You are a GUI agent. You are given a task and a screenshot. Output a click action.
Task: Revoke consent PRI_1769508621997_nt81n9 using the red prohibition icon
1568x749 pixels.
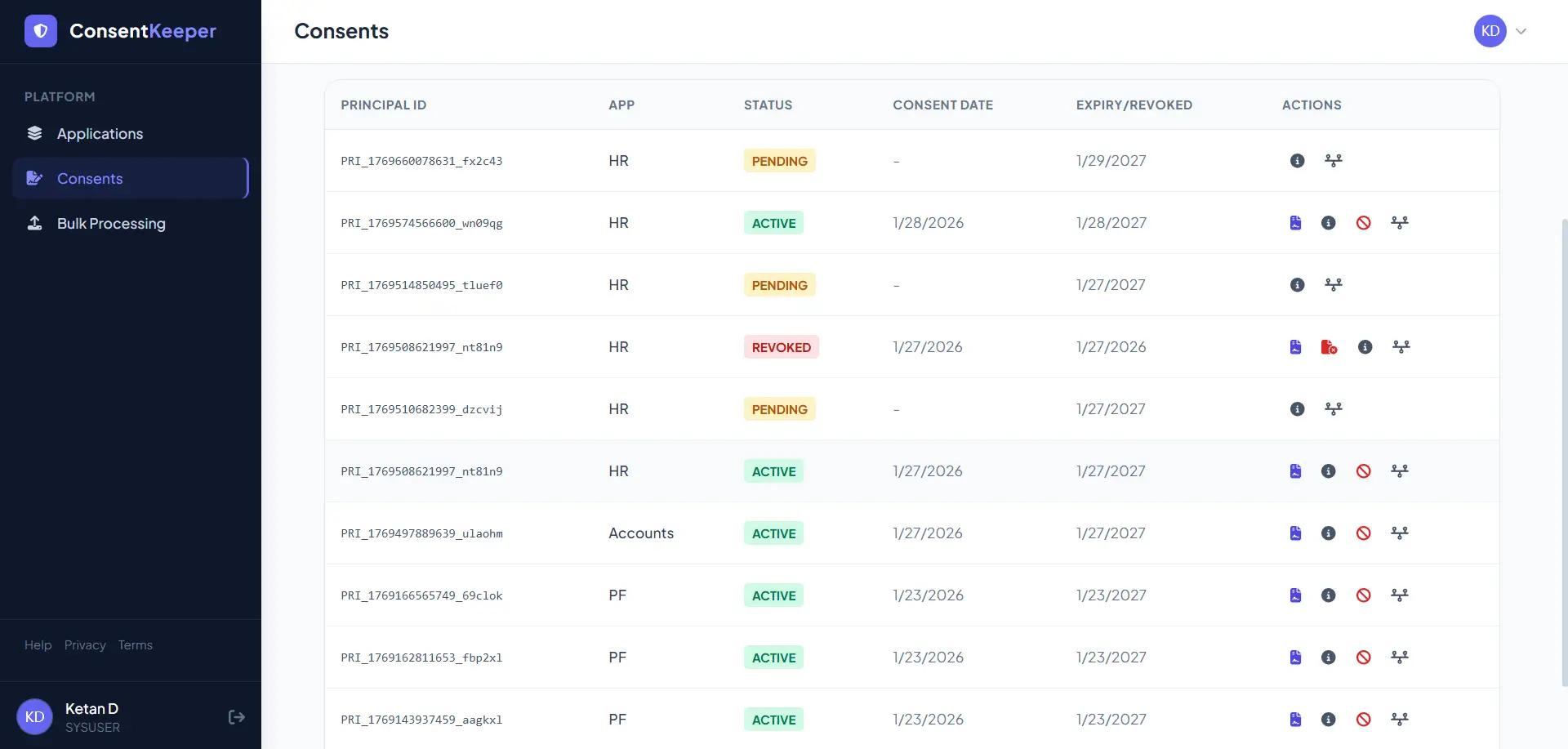1364,470
